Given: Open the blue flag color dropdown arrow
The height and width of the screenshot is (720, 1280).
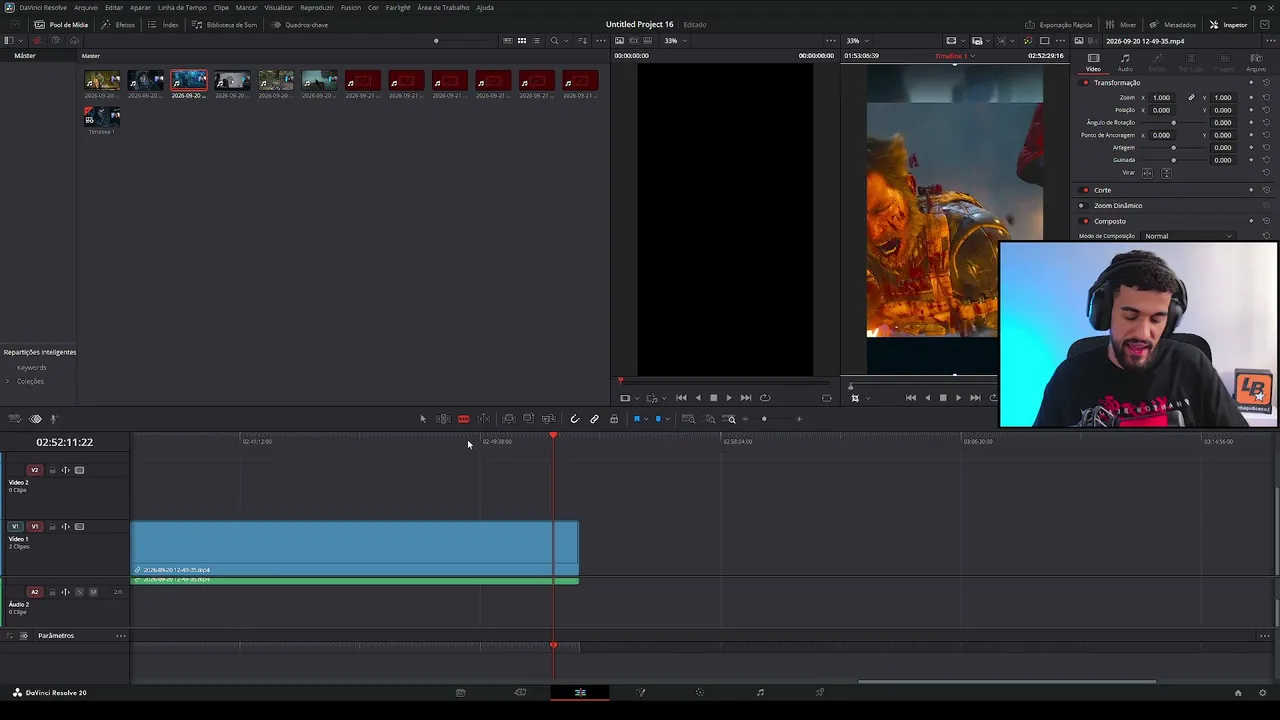Looking at the screenshot, I should (646, 419).
